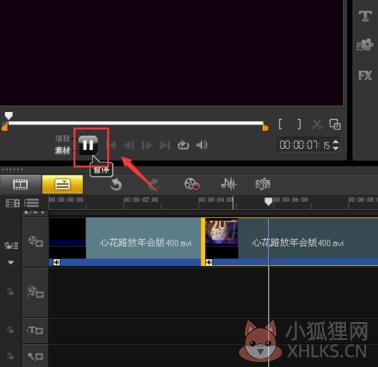Click the first clip's audio marker icon
This screenshot has width=378, height=367.
(57, 263)
